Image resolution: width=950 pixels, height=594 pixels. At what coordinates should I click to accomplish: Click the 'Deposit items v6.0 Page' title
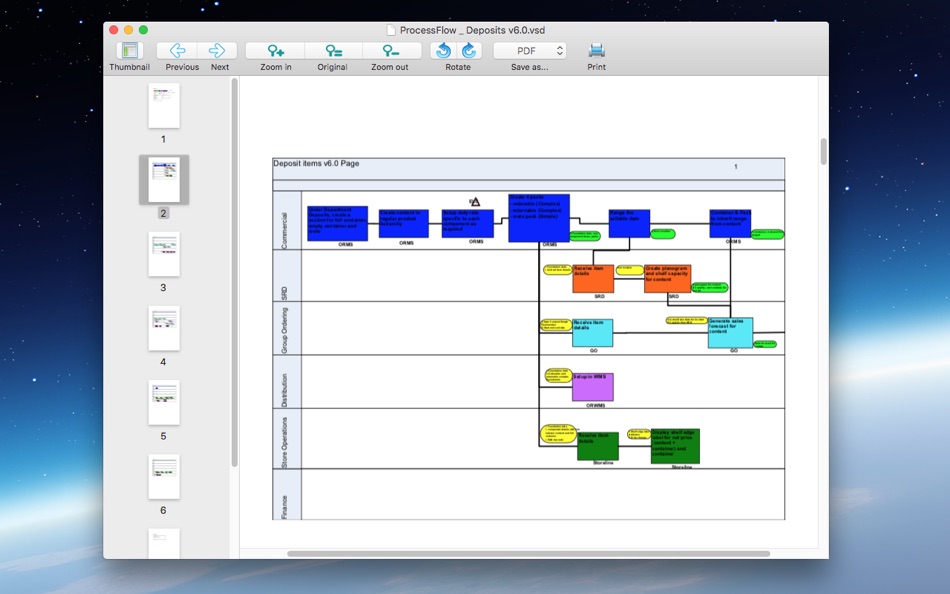pos(316,163)
